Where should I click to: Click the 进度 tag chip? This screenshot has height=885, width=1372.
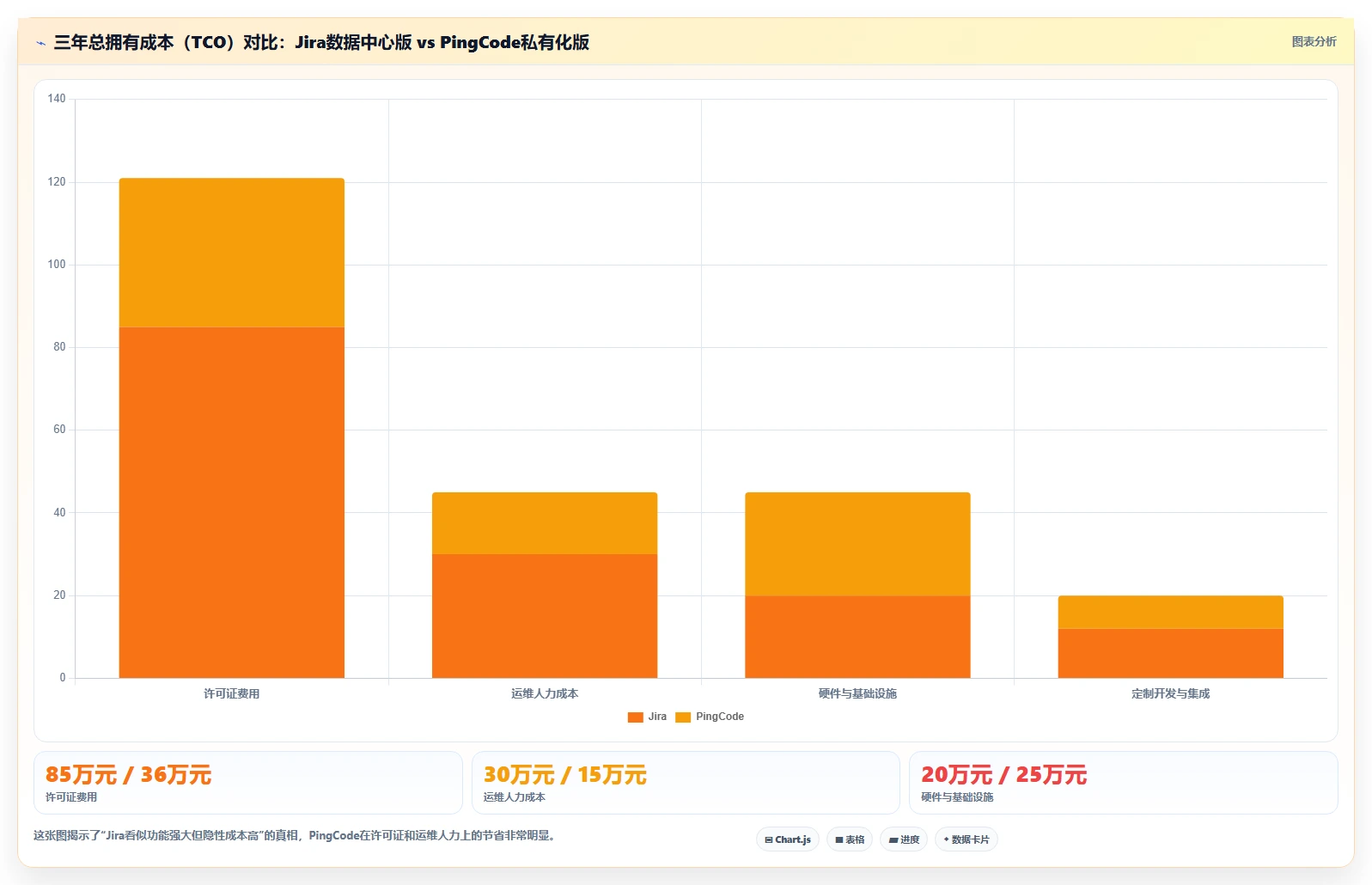click(904, 839)
